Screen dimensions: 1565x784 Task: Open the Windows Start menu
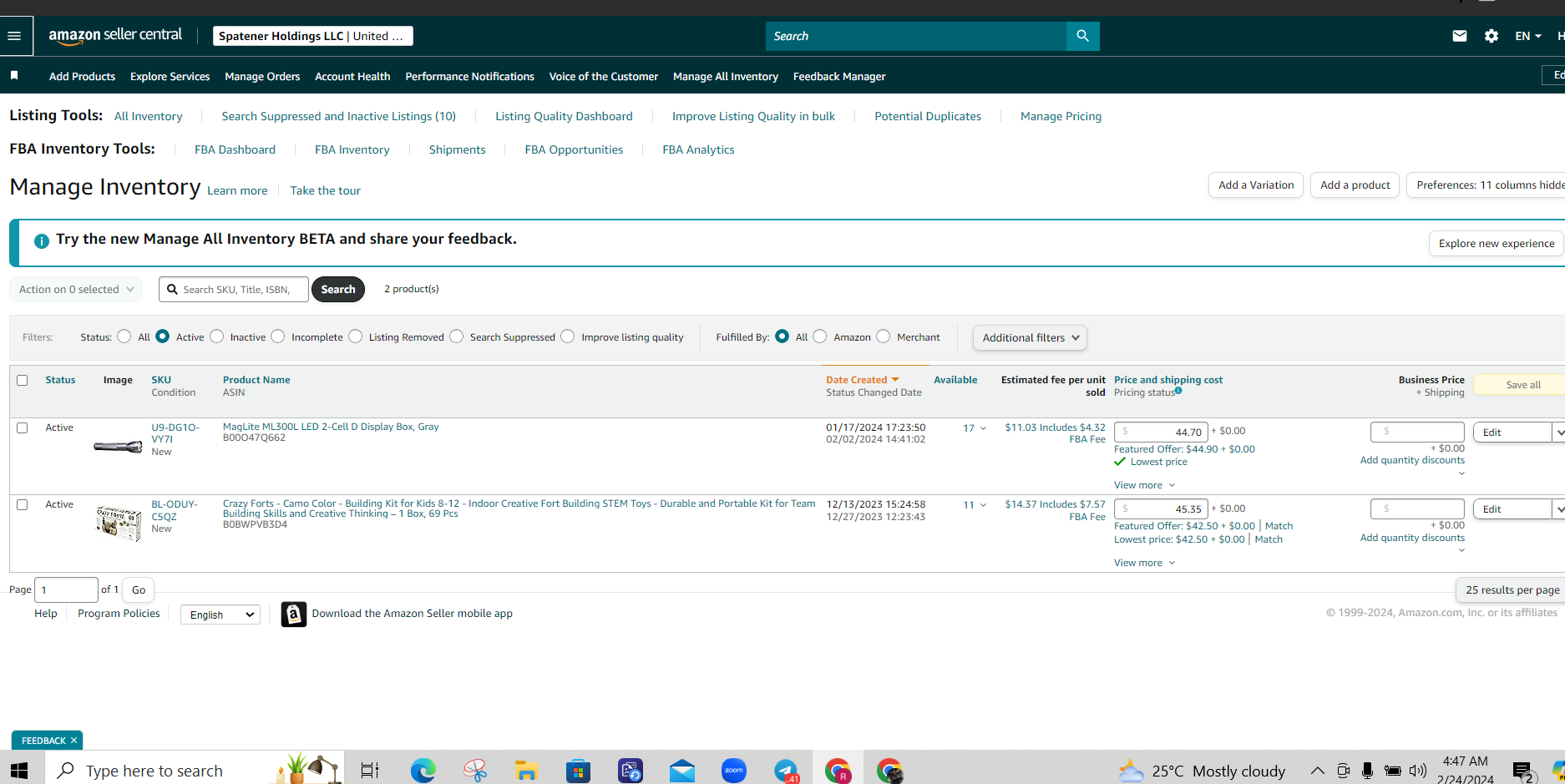(x=19, y=770)
